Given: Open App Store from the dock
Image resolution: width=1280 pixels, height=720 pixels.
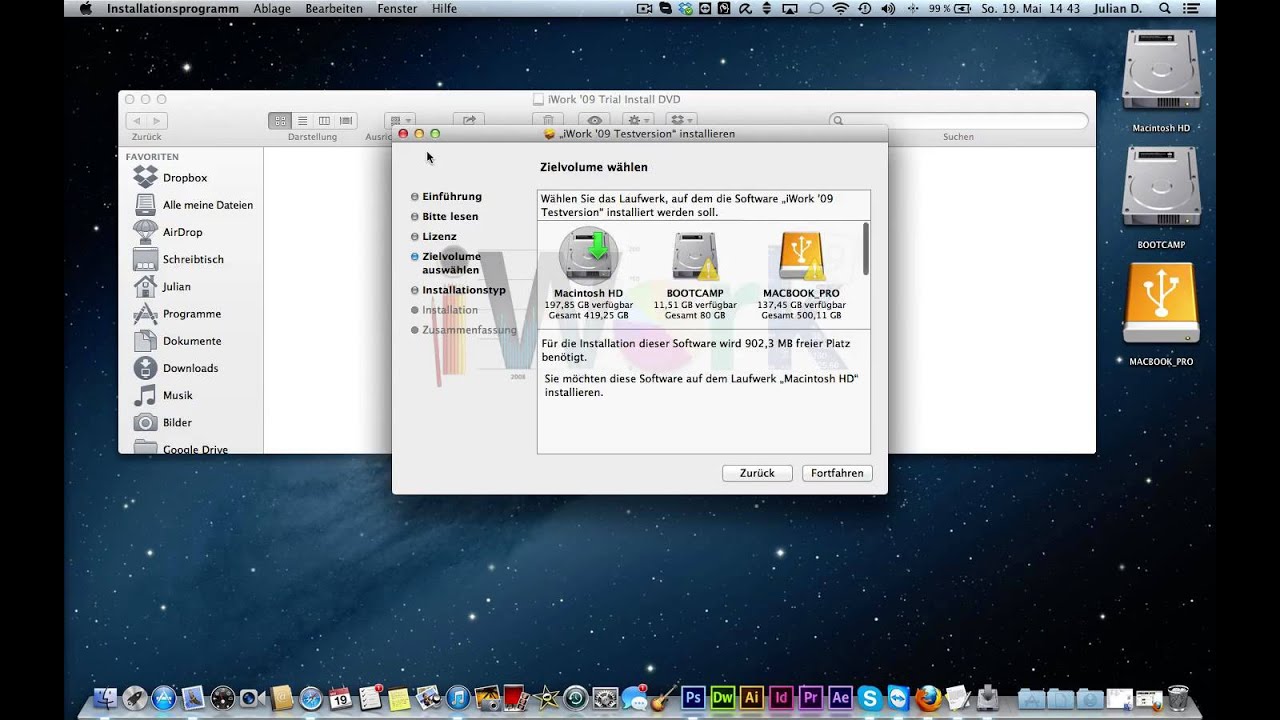Looking at the screenshot, I should 164,698.
